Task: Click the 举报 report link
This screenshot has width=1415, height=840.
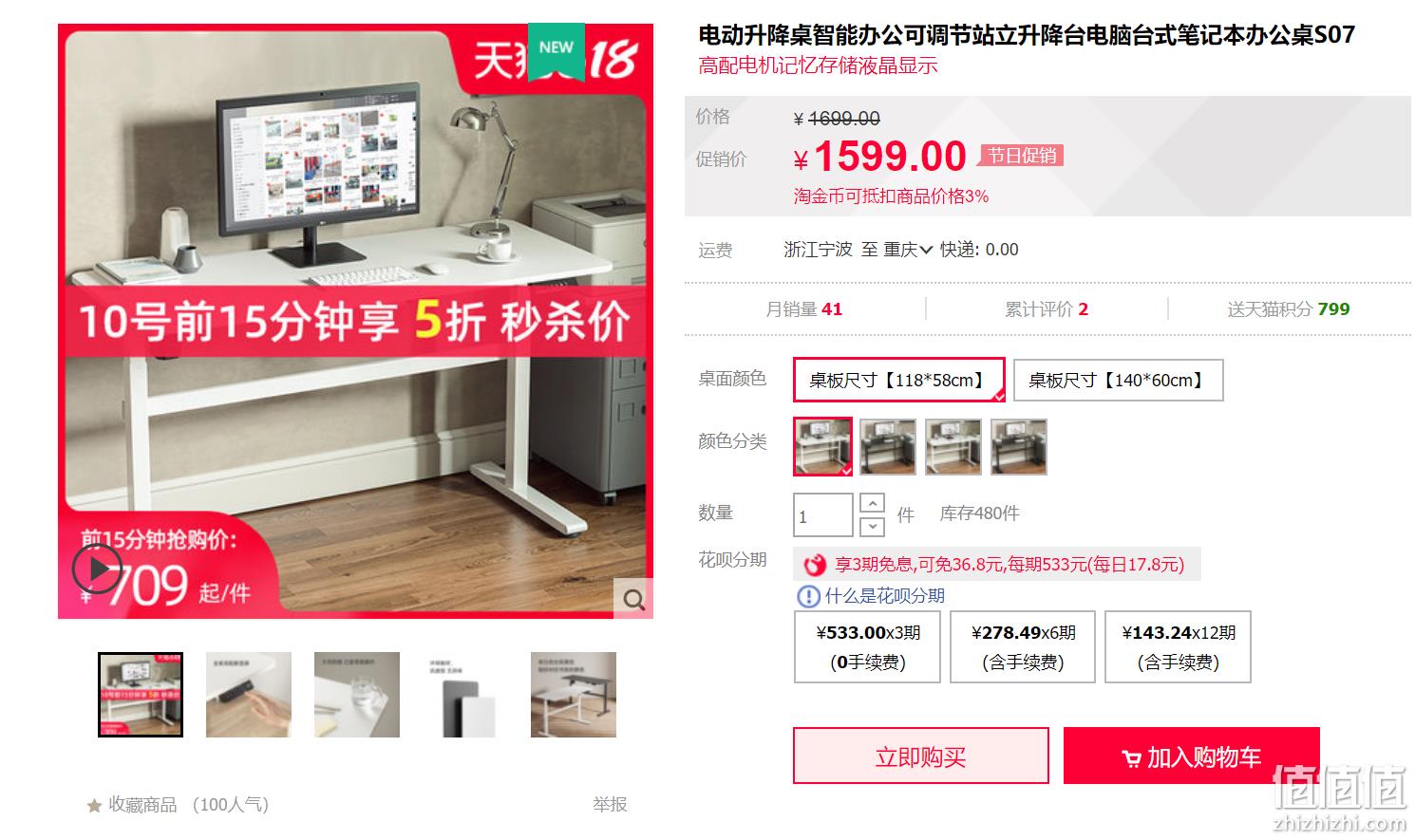Action: [610, 804]
